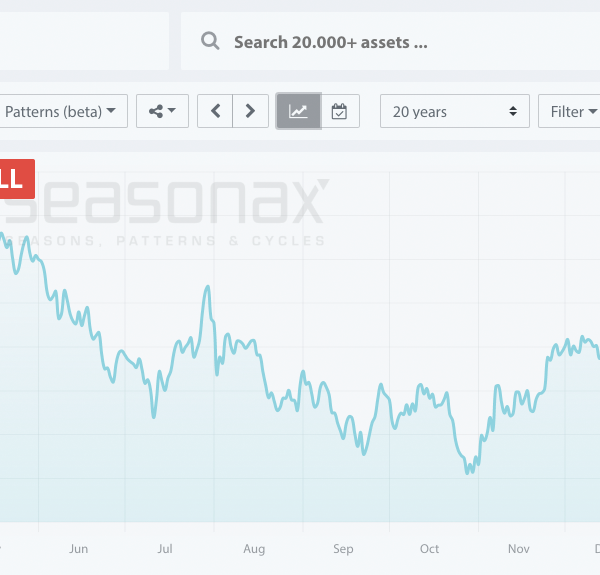
Task: Click the Jul label on chart axis
Action: (x=165, y=549)
